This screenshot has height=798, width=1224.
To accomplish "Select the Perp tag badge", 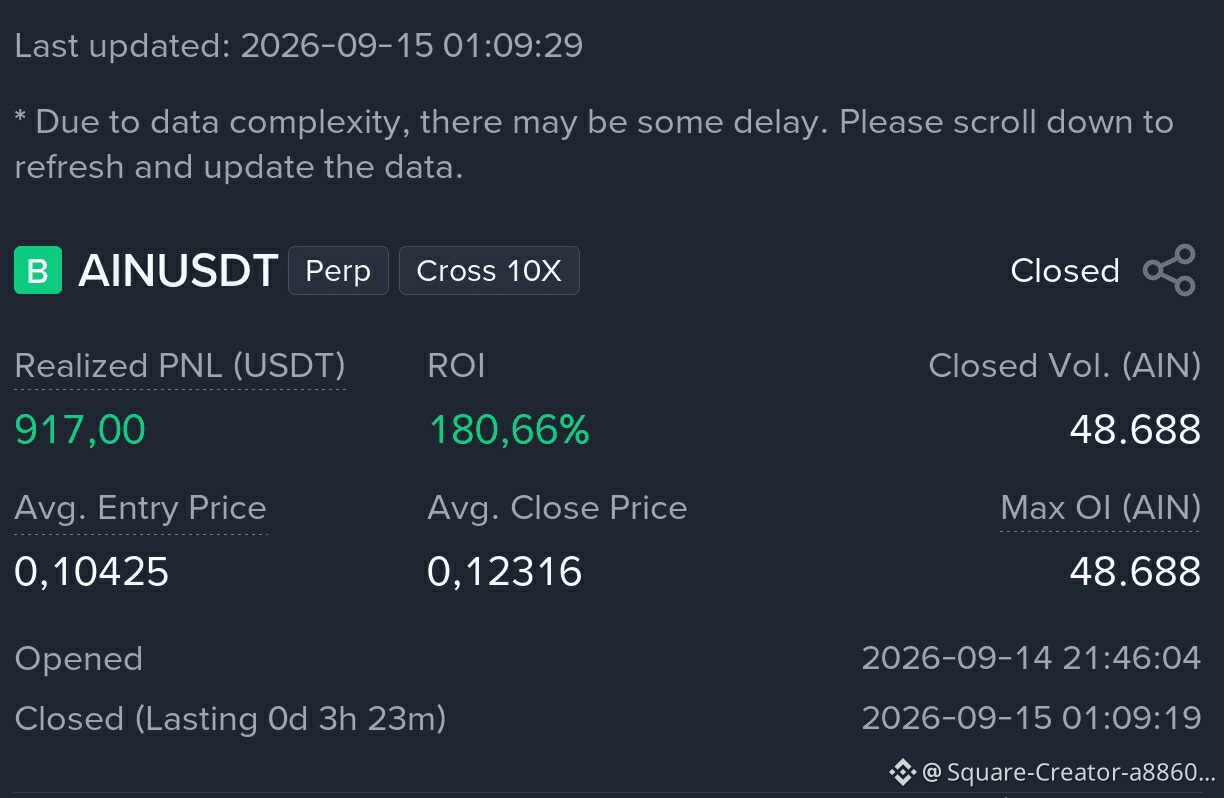I will click(338, 270).
